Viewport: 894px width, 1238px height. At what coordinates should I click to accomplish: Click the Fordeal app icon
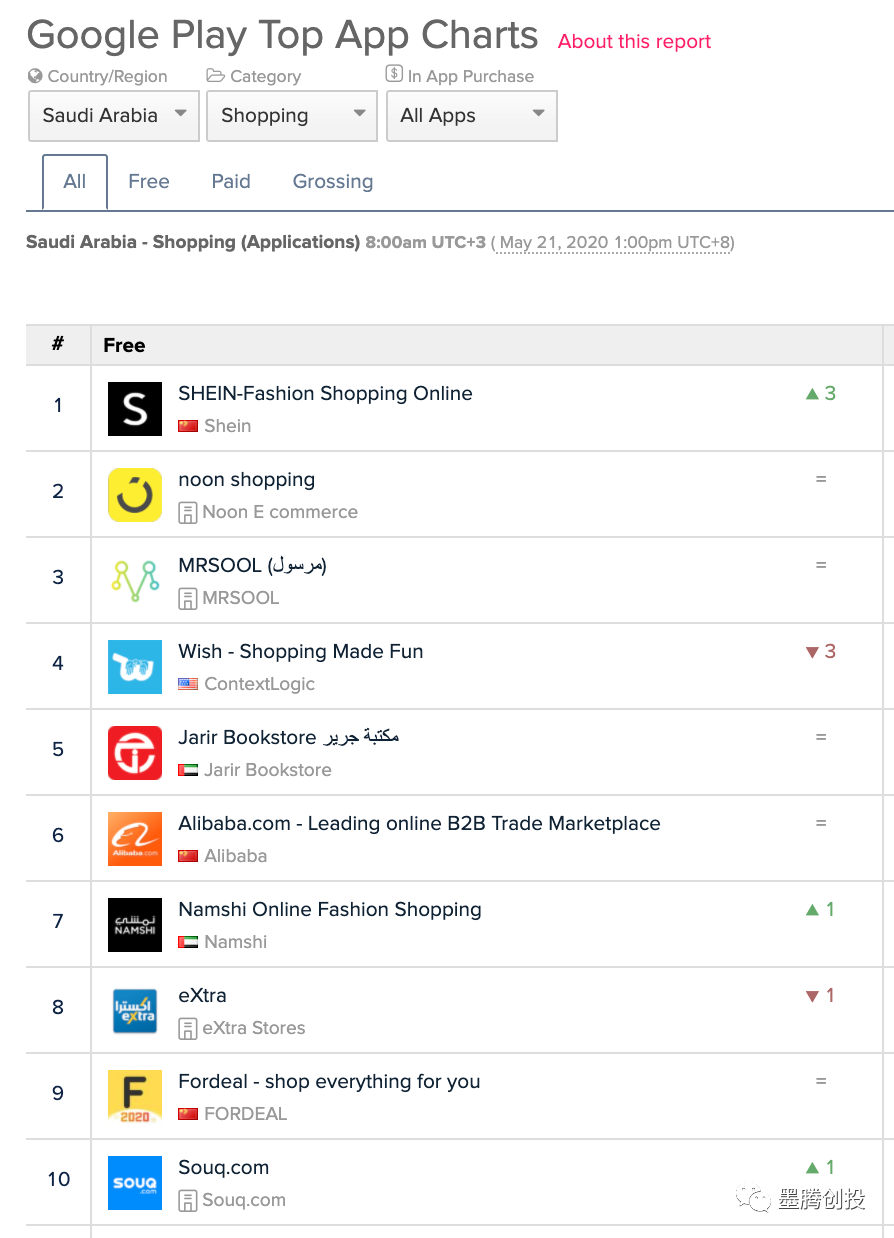[135, 1097]
